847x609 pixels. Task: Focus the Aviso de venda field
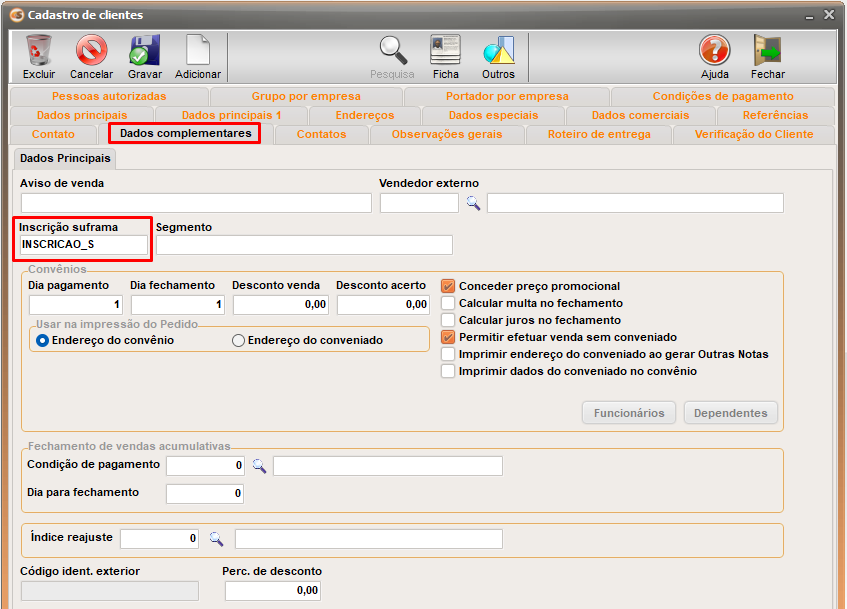pos(195,203)
